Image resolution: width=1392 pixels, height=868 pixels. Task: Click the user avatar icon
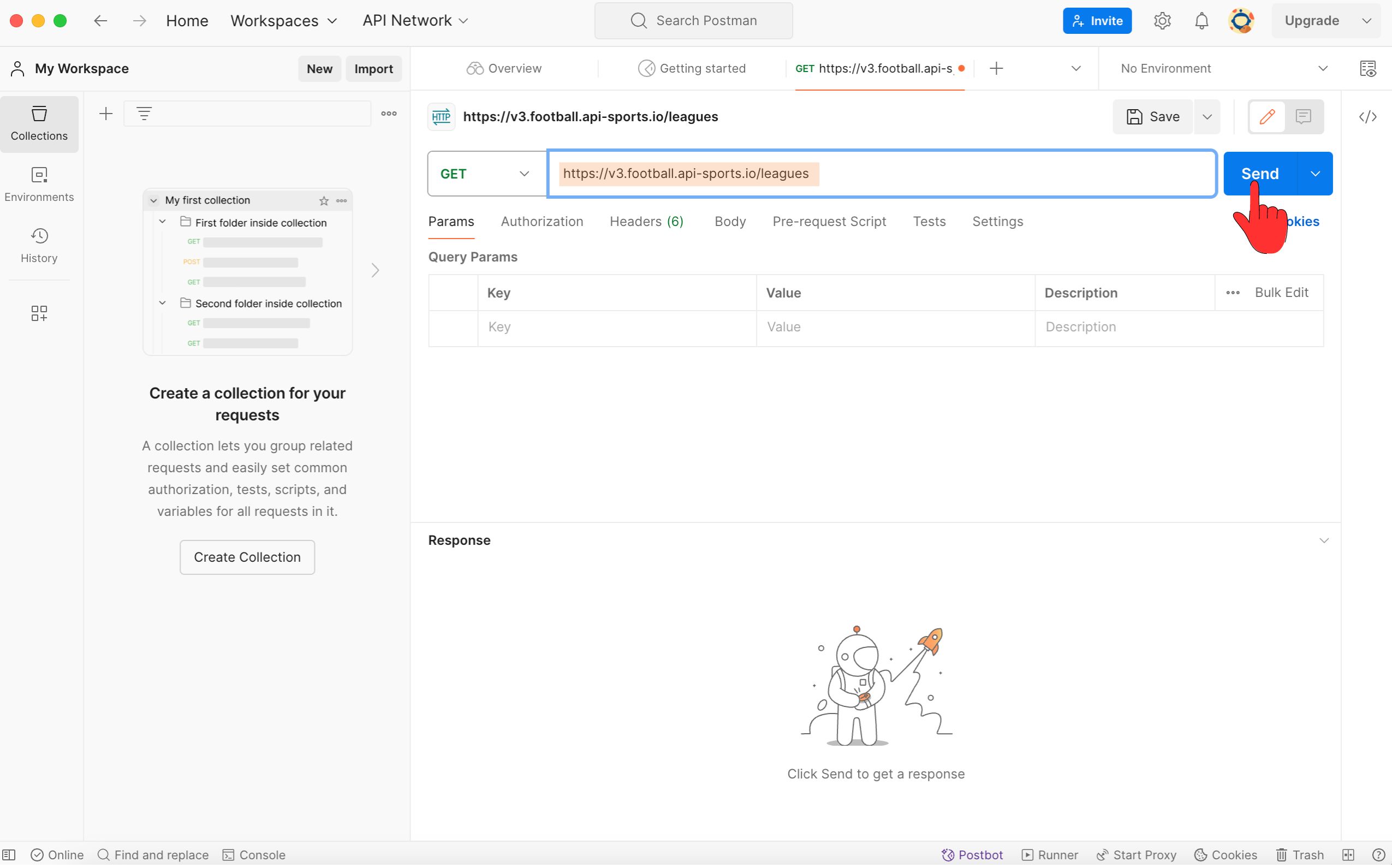[x=1240, y=21]
